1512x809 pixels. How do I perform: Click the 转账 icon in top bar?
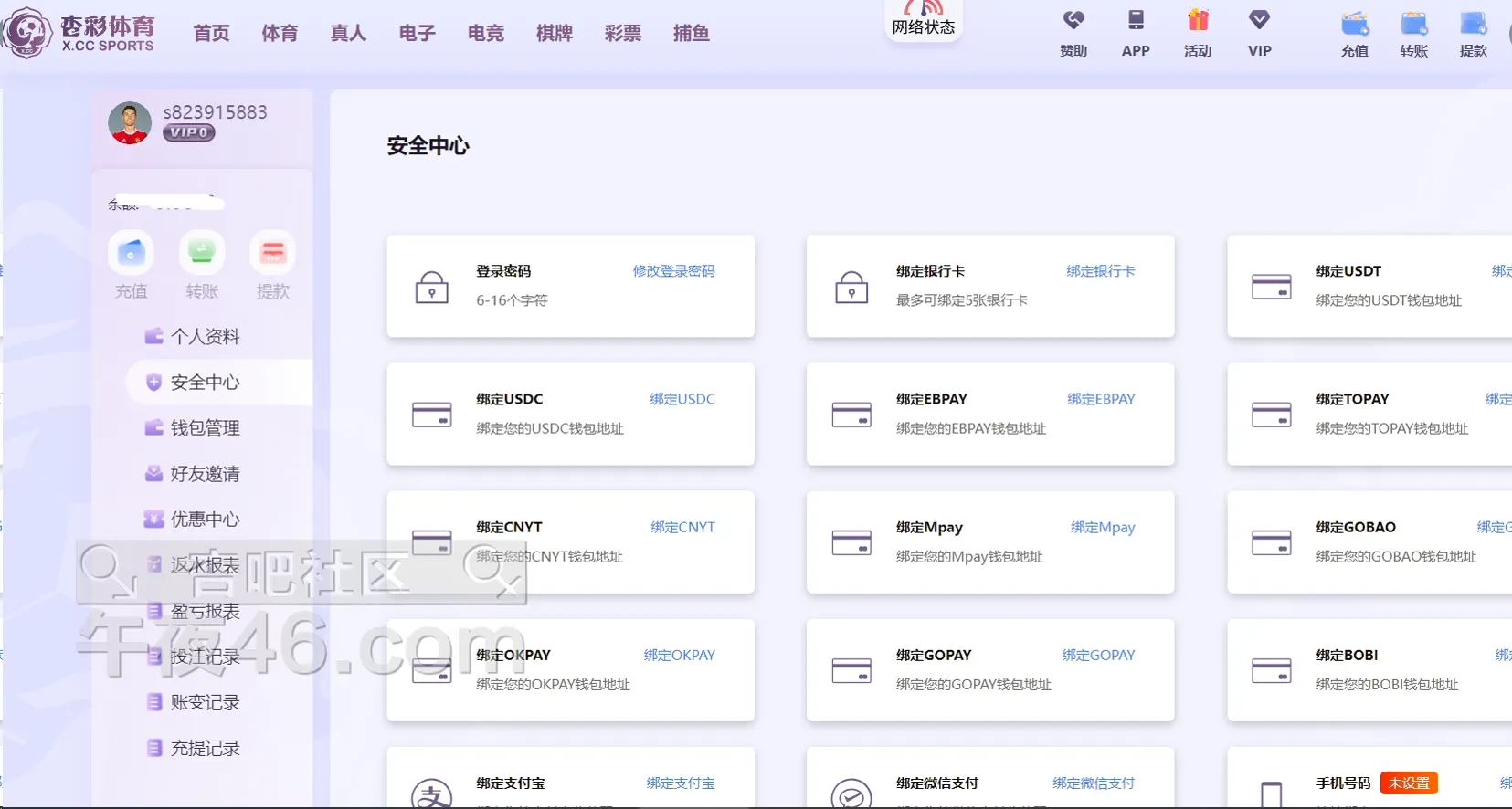pos(1413,25)
